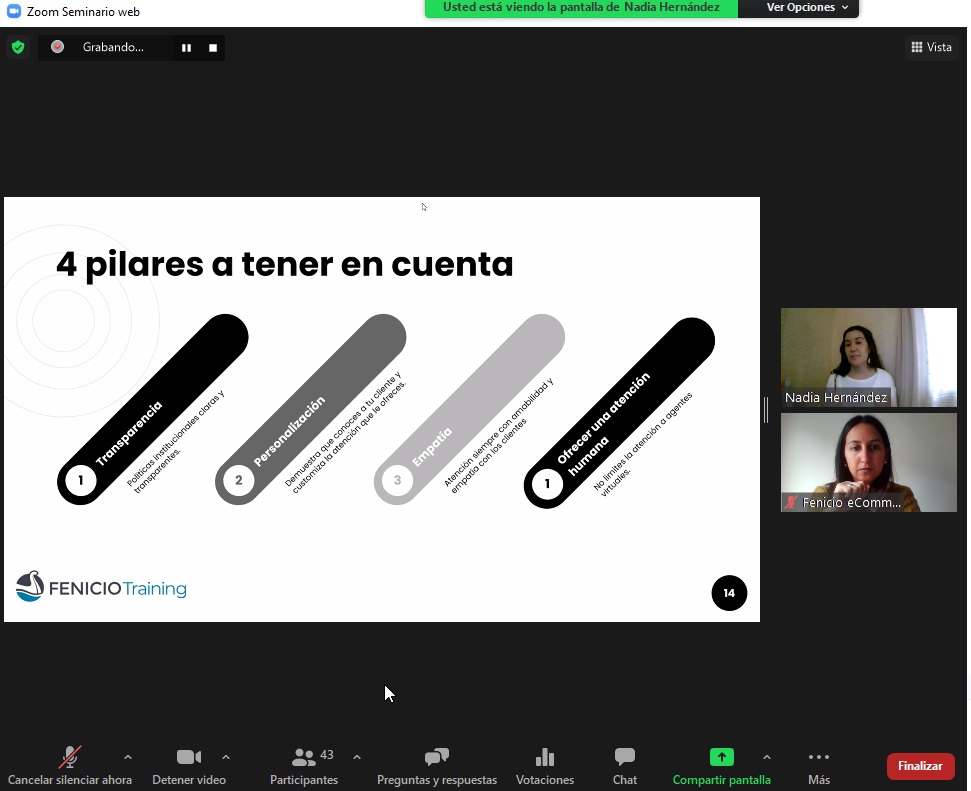Image resolution: width=971 pixels, height=791 pixels.
Task: Select Nadia Hernández video thumbnail
Action: 868,357
